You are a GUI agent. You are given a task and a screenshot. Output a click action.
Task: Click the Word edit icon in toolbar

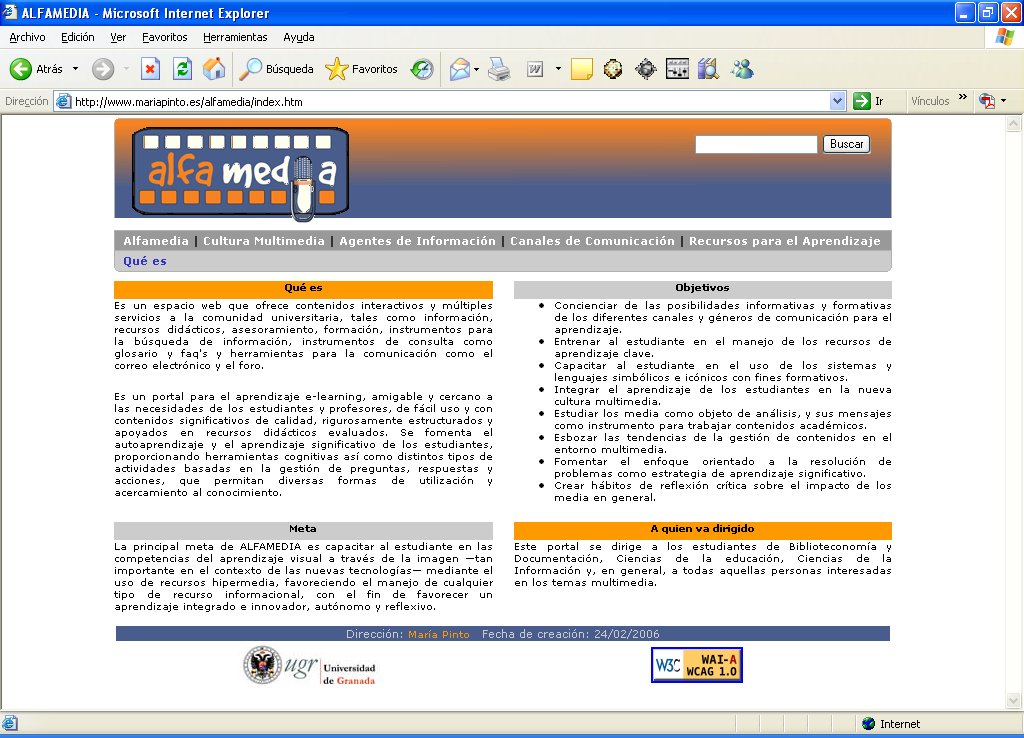(535, 69)
